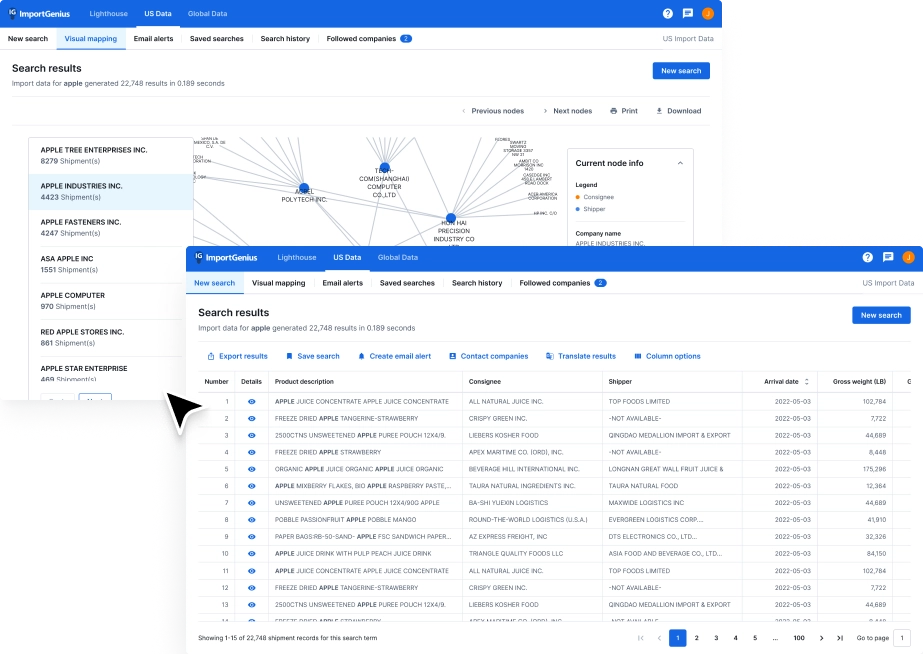Go to first page pagination icon
The height and width of the screenshot is (654, 923).
[640, 638]
